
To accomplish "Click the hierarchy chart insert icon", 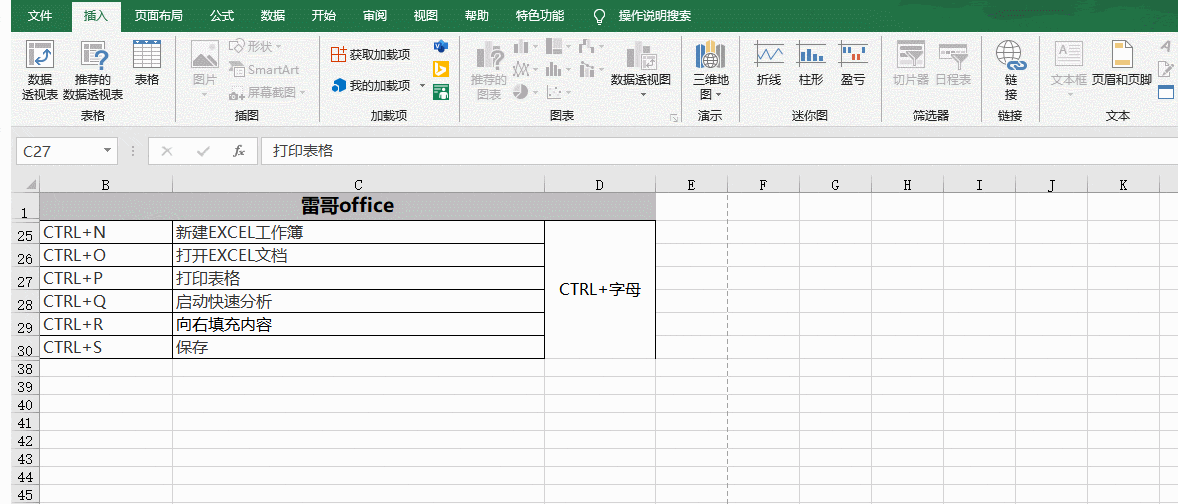I will click(x=554, y=47).
